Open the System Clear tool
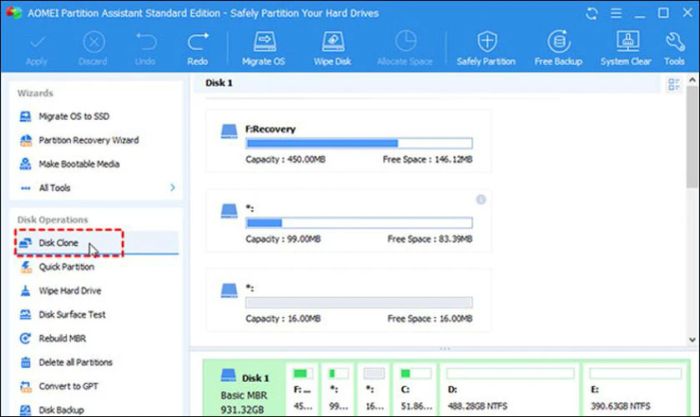The width and height of the screenshot is (700, 417). 625,49
